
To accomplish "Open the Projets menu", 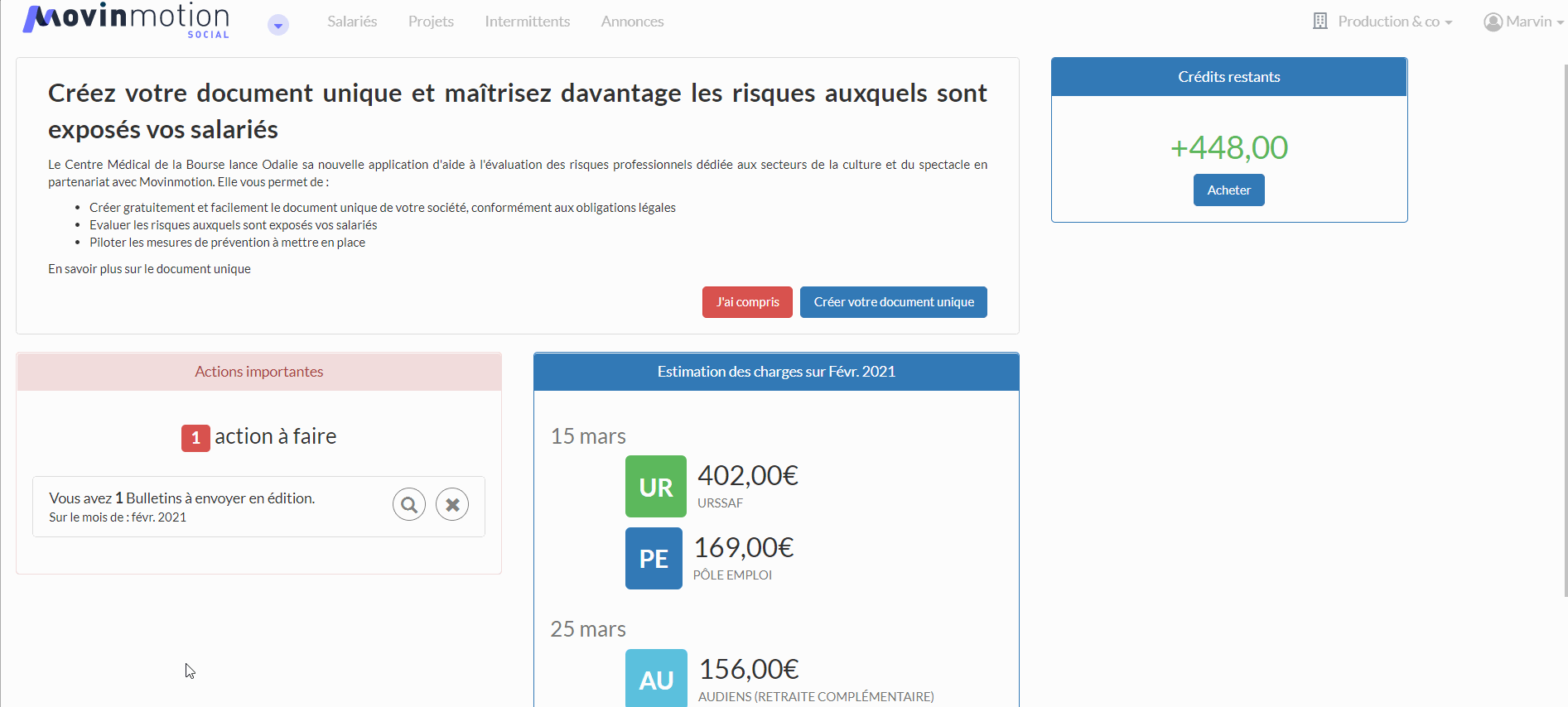I will point(431,22).
